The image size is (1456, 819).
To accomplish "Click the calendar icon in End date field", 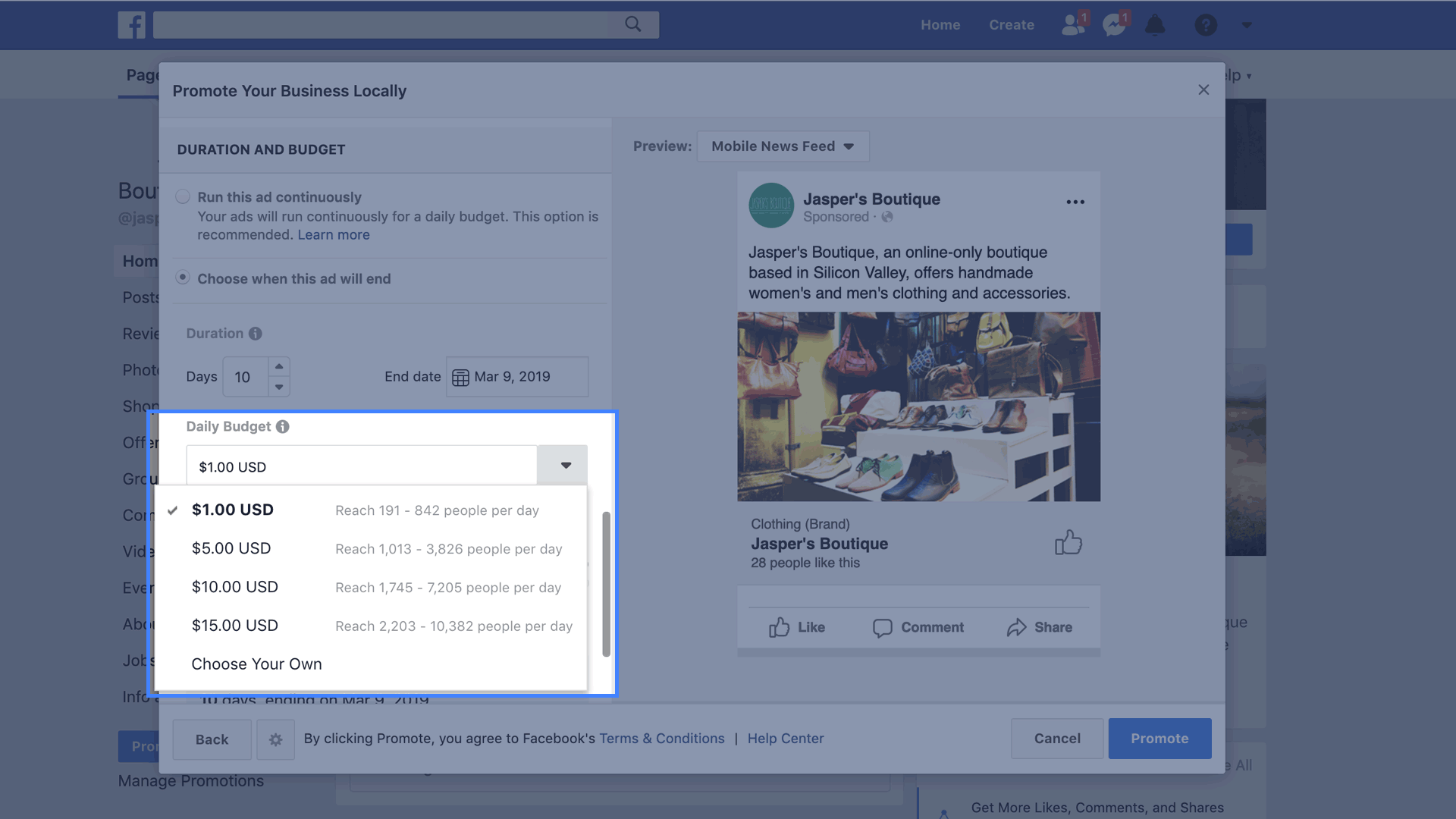I will [460, 378].
